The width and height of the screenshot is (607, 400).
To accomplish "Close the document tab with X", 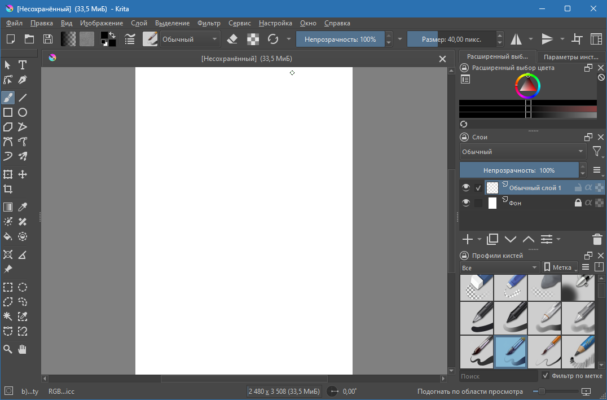I will point(442,59).
